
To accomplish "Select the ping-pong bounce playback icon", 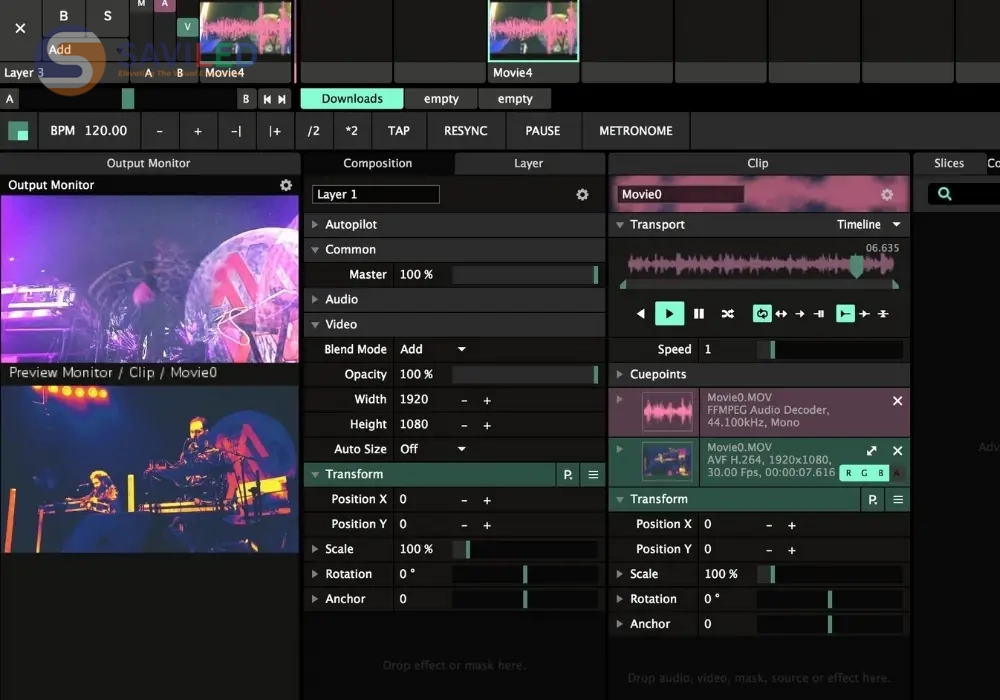I will click(x=781, y=314).
